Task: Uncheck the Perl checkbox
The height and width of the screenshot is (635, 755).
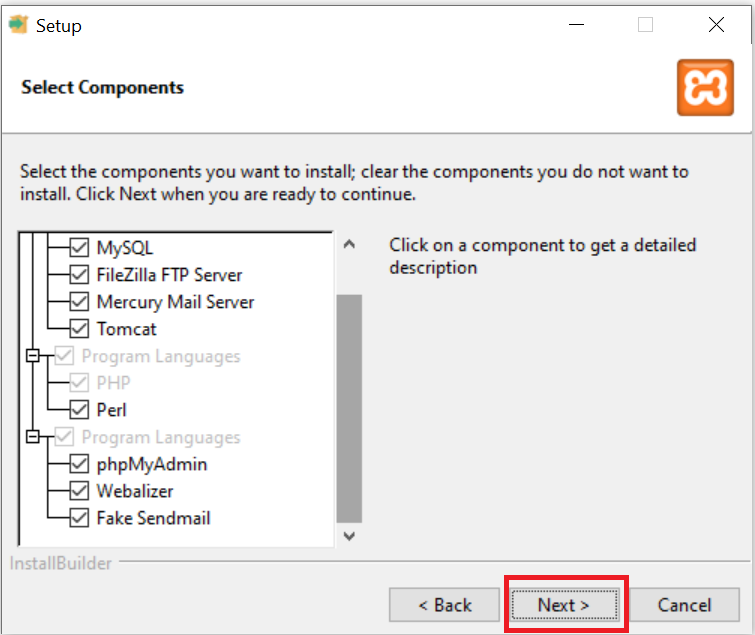Action: click(80, 410)
